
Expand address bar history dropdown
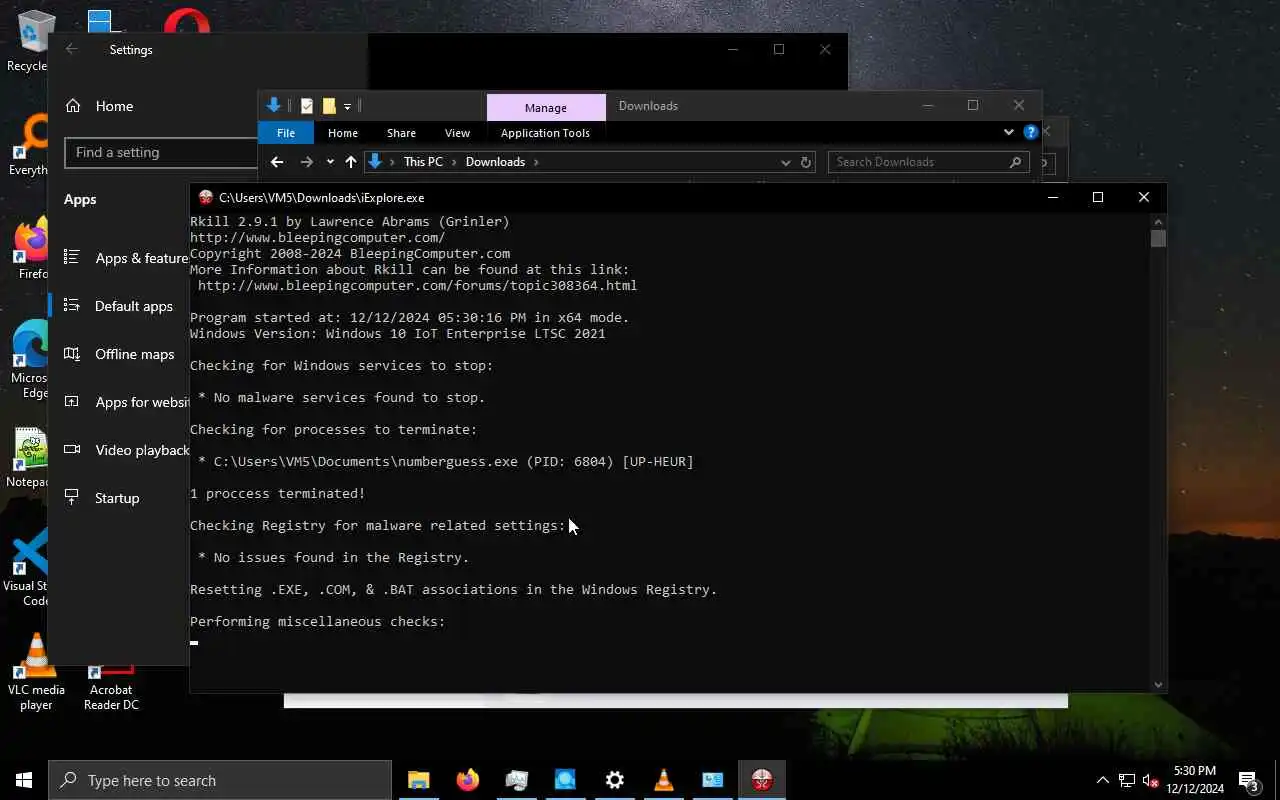coord(786,162)
